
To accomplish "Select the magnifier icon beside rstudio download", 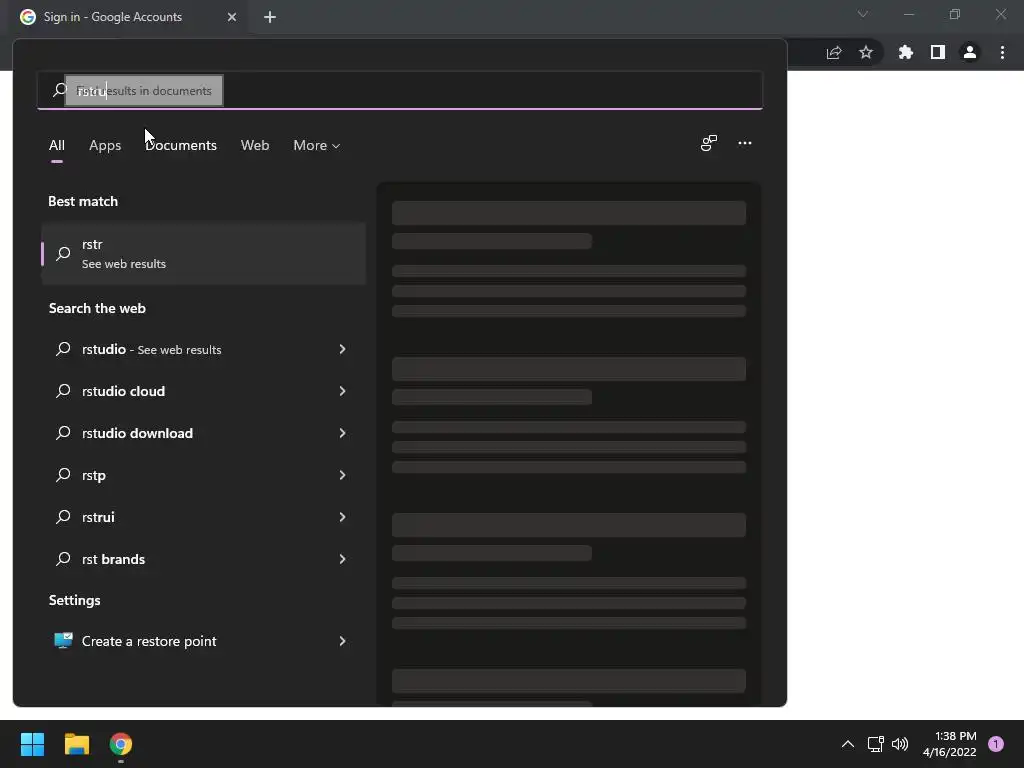I will tap(63, 433).
